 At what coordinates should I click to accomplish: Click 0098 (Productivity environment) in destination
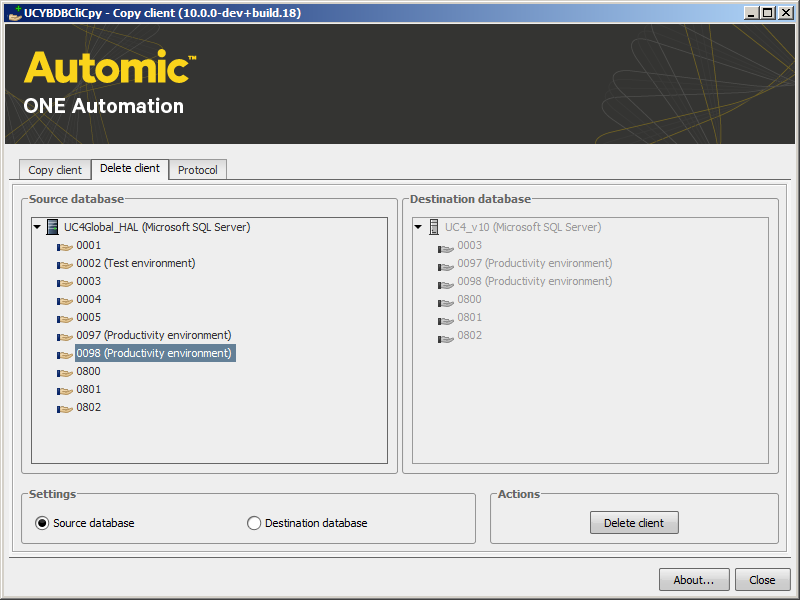pos(535,281)
